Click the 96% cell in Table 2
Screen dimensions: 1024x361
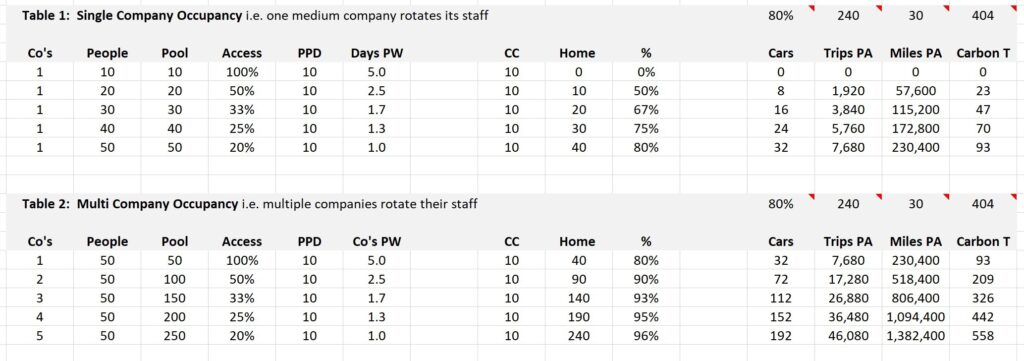(x=646, y=336)
